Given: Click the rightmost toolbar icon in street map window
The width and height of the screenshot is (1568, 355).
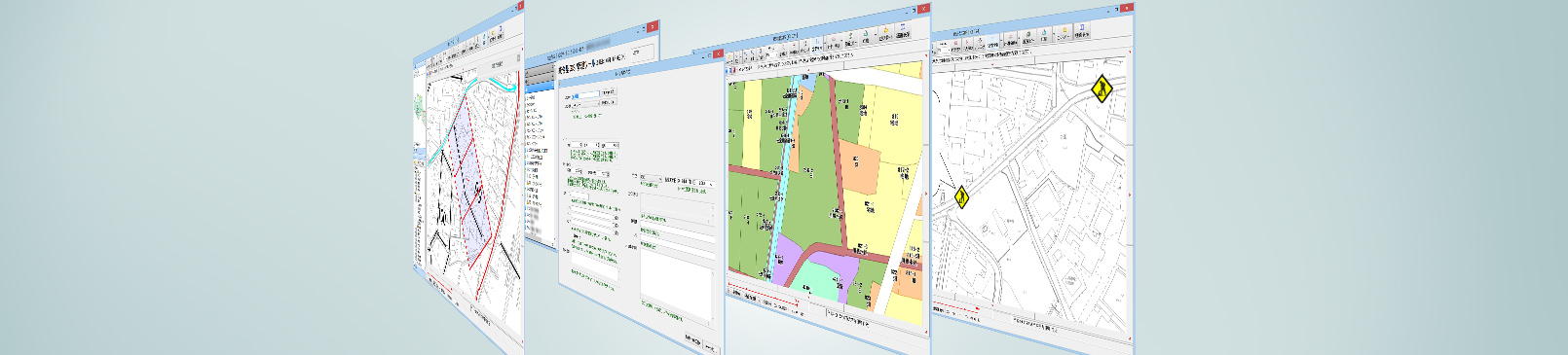Looking at the screenshot, I should pyautogui.click(x=1082, y=31).
